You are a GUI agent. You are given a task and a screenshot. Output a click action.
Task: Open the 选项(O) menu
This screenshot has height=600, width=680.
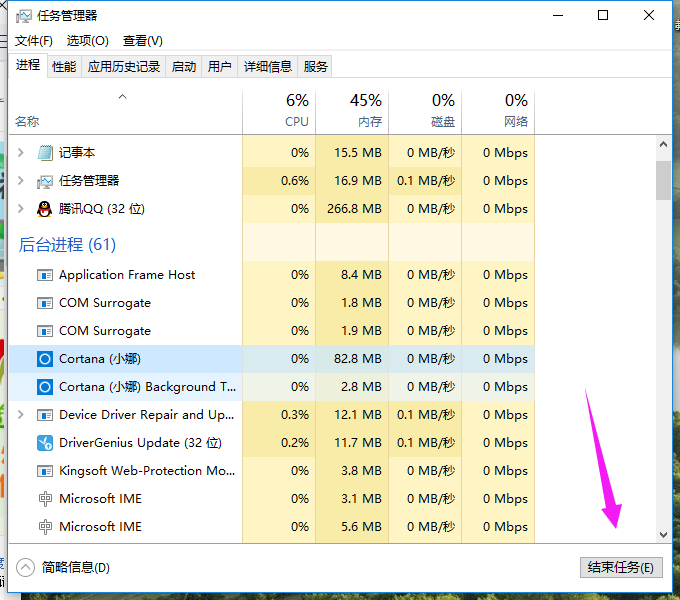[x=88, y=41]
